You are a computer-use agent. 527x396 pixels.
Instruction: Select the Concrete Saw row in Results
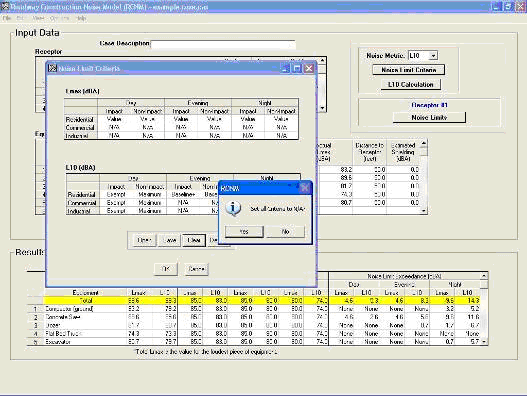click(x=254, y=317)
